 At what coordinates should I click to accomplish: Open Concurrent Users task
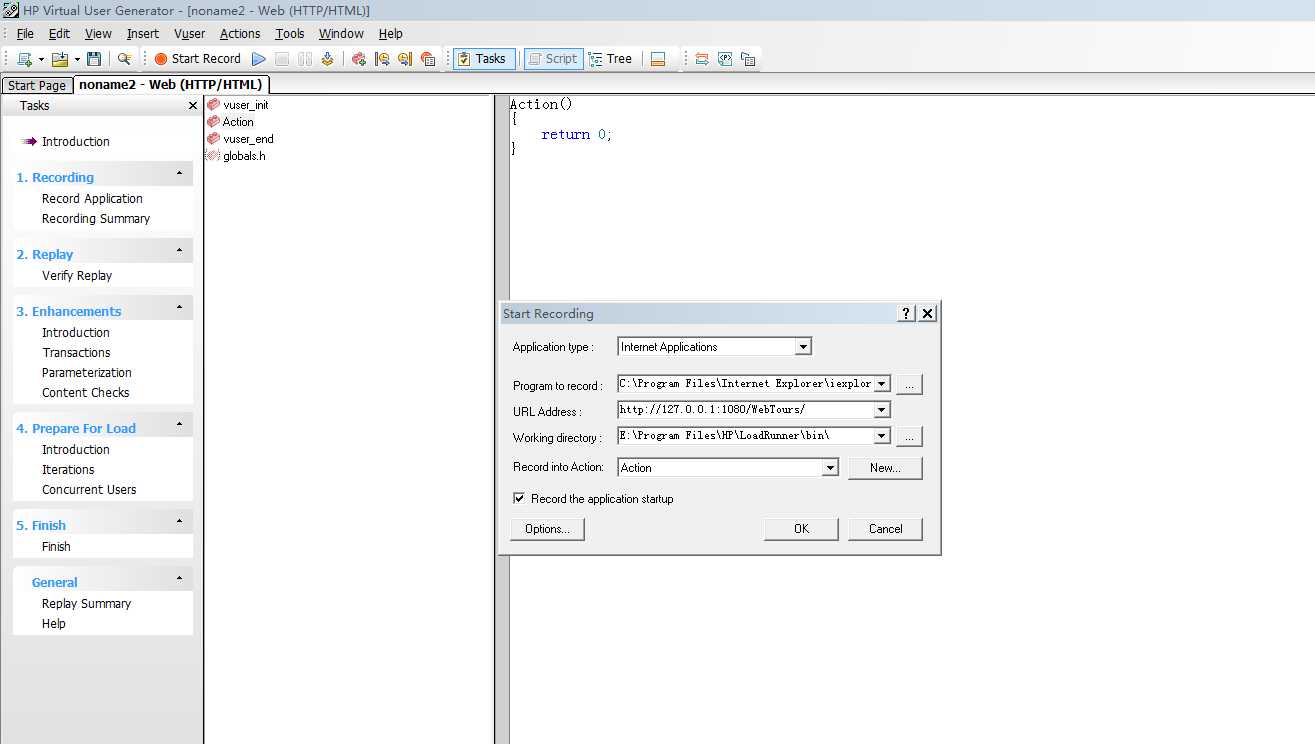tap(89, 490)
